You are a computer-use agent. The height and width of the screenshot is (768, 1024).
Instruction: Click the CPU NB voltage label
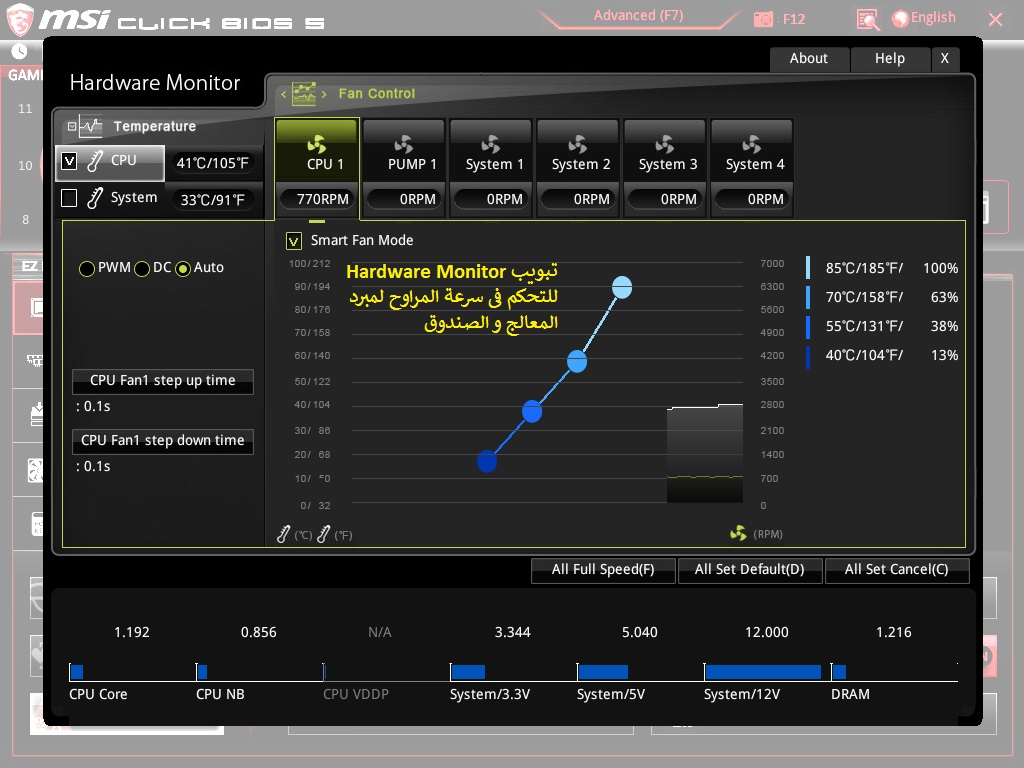point(220,694)
